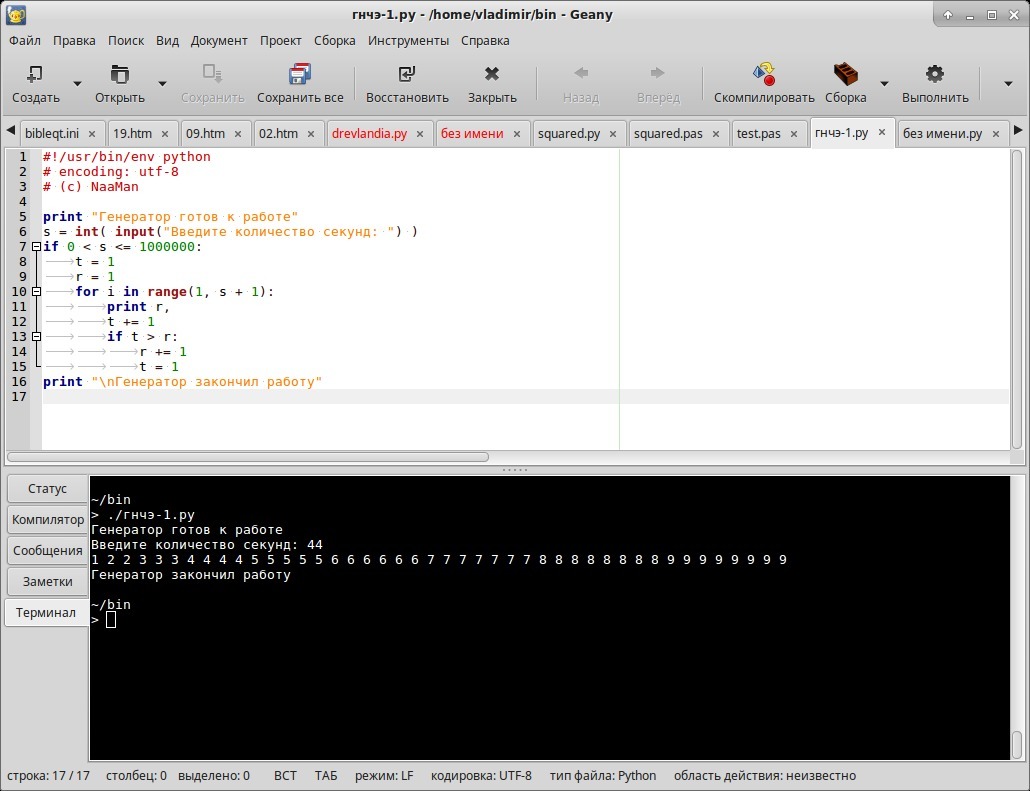Click the Open file icon

[x=120, y=74]
